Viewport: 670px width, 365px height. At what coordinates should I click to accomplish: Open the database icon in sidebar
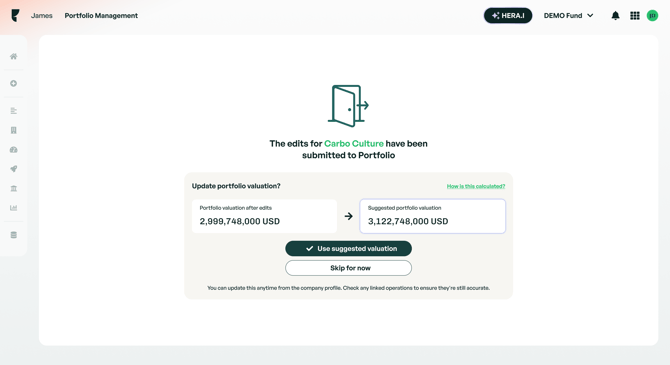[x=14, y=235]
